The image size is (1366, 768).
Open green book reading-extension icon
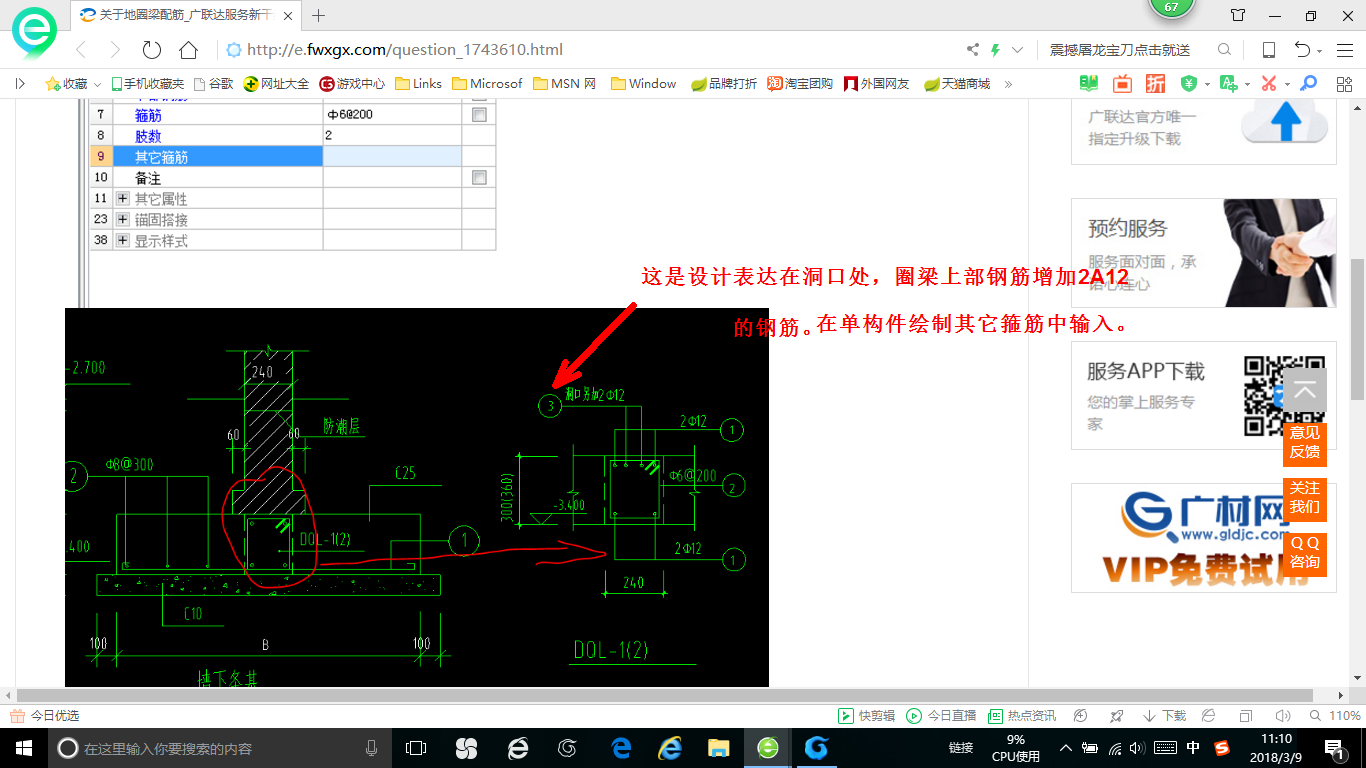point(1088,84)
